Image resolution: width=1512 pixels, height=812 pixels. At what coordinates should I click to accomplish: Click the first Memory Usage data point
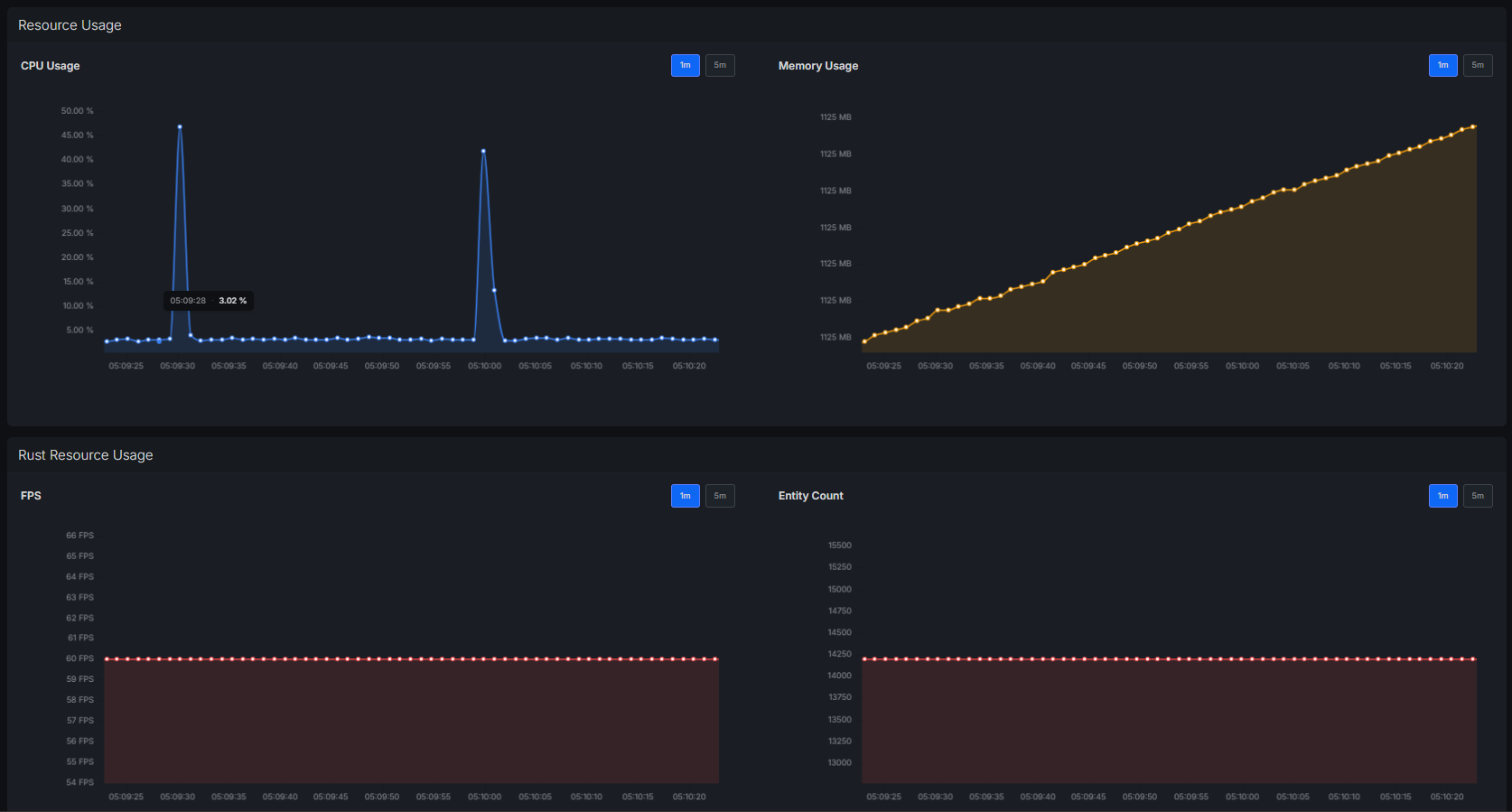(864, 341)
